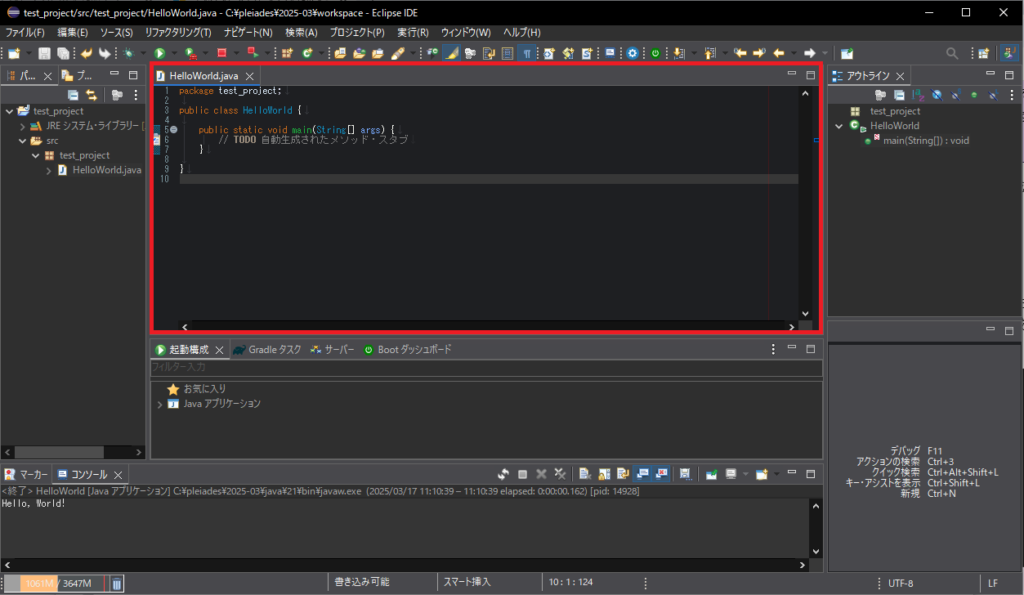The height and width of the screenshot is (595, 1024).
Task: Collapse the test_project root tree node
Action: point(9,111)
